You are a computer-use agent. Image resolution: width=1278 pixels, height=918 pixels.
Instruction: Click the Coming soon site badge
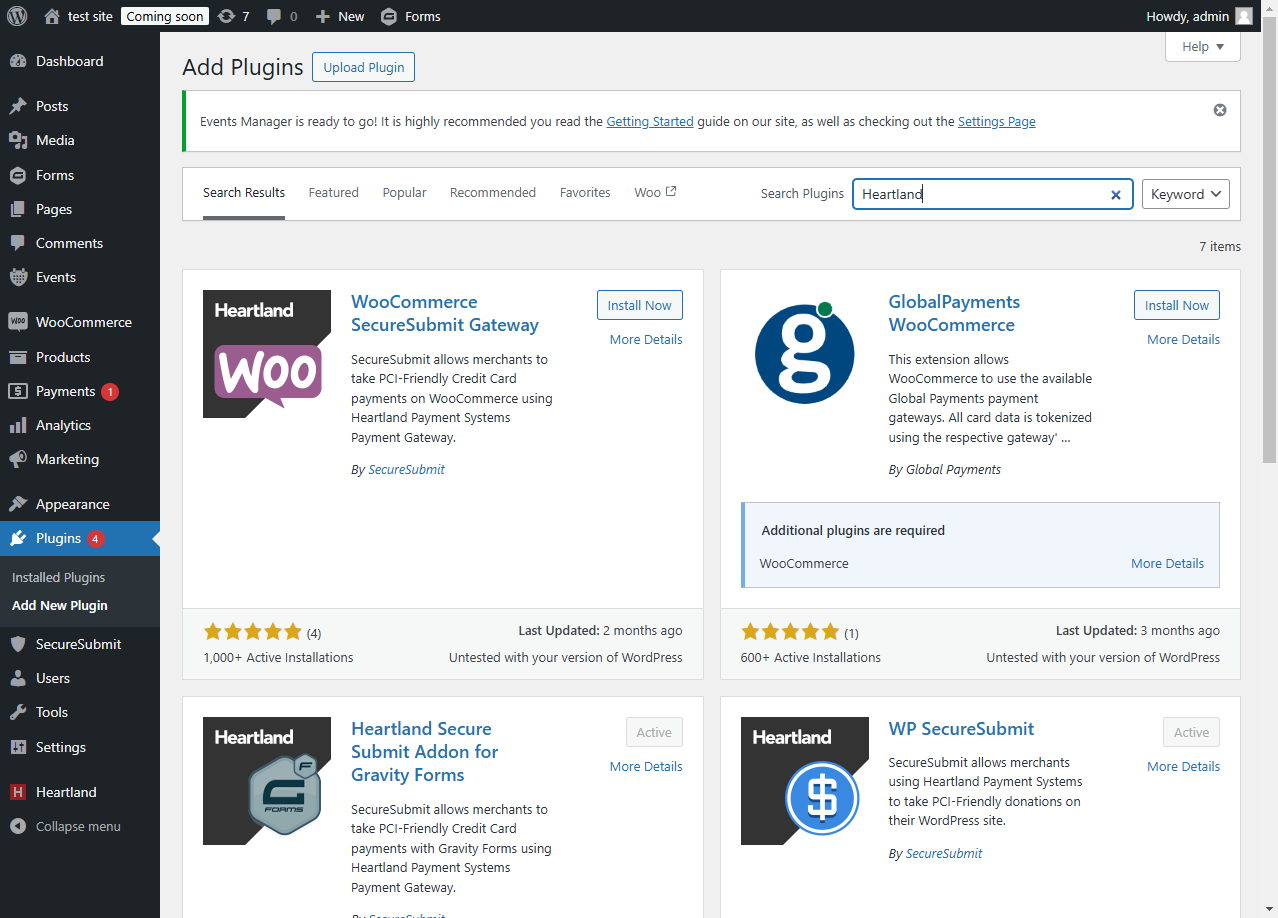pyautogui.click(x=165, y=16)
